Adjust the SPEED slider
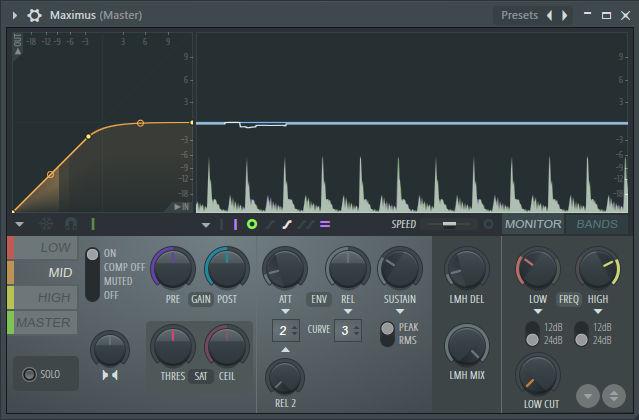Image resolution: width=639 pixels, height=420 pixels. pyautogui.click(x=449, y=224)
